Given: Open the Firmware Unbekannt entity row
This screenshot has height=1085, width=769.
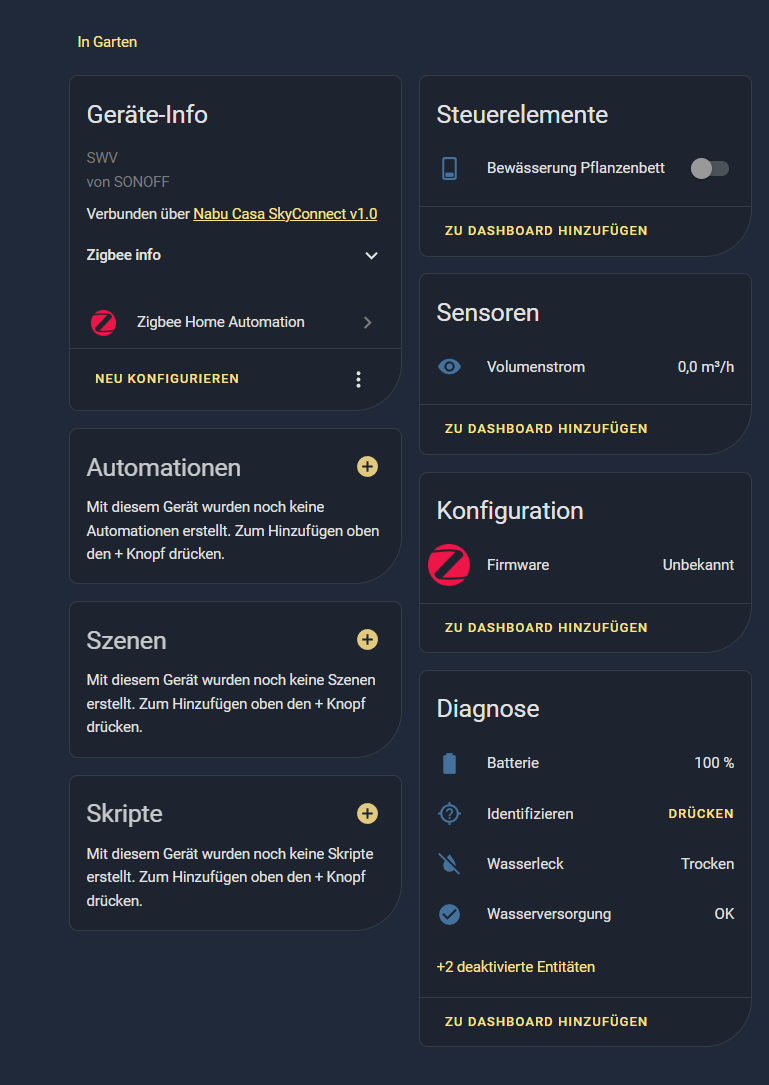Looking at the screenshot, I should pos(586,565).
